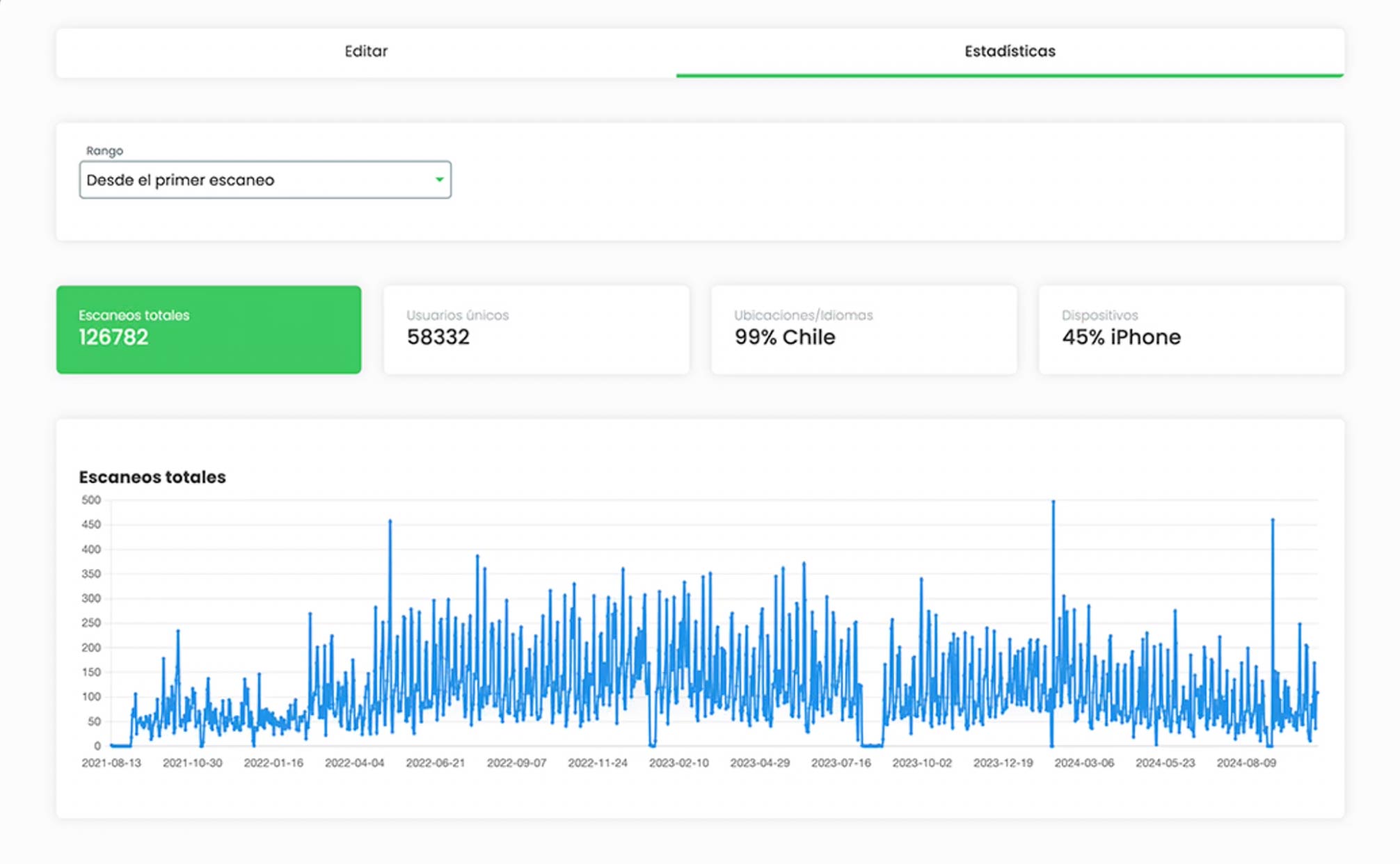Open the Rango dropdown menu
This screenshot has height=864, width=1400.
tap(264, 180)
